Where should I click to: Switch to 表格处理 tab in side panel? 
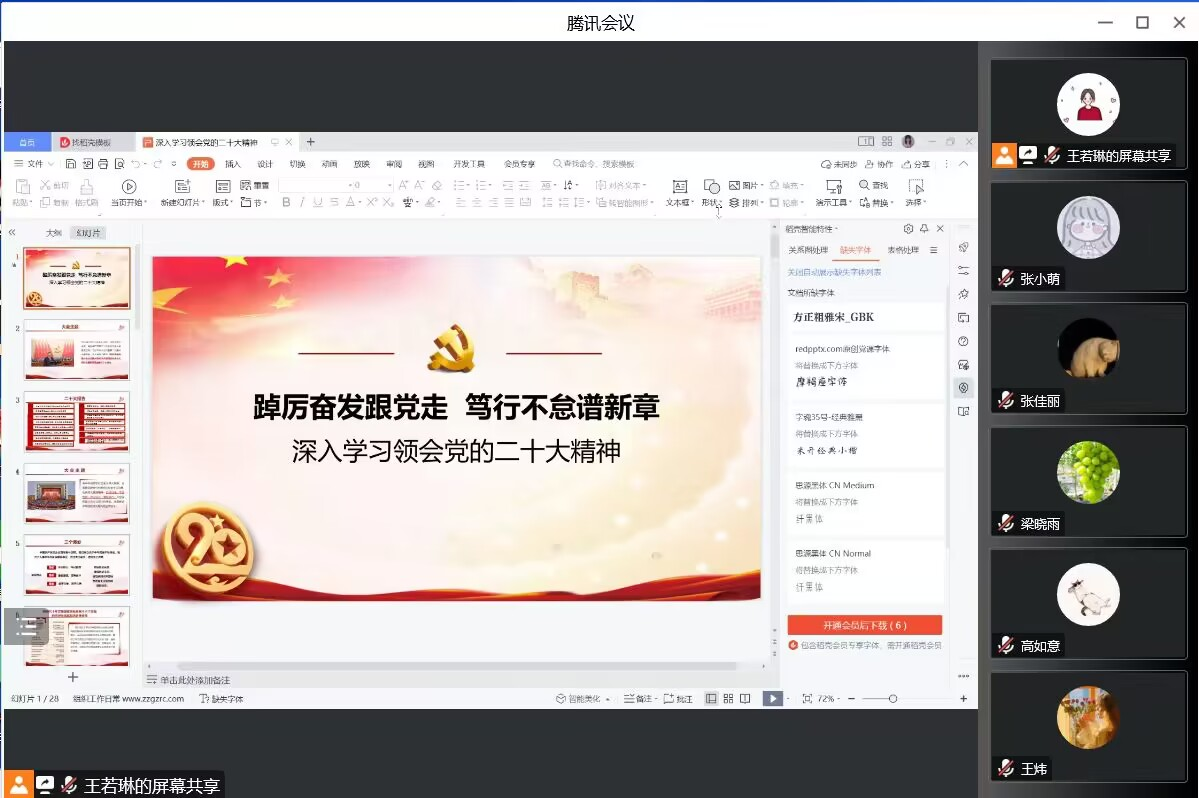[903, 251]
